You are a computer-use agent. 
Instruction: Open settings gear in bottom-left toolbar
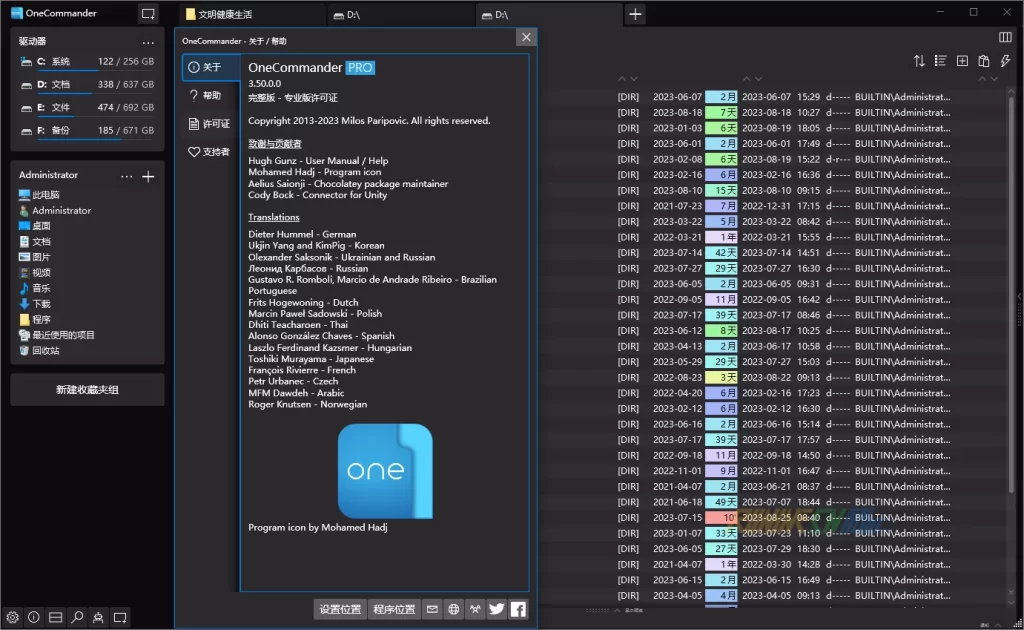click(x=13, y=617)
